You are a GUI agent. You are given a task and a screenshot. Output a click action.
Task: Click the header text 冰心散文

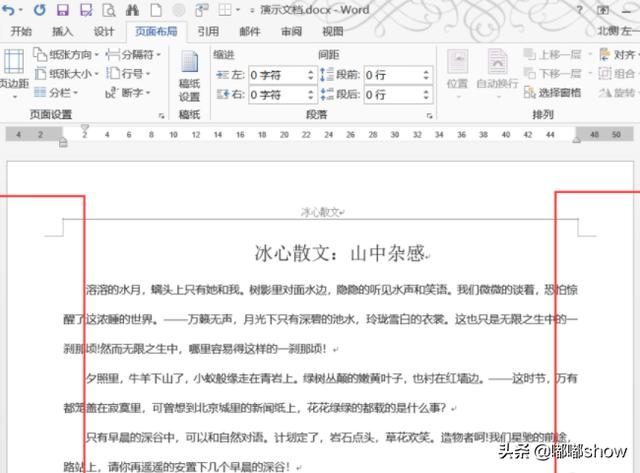(x=320, y=212)
